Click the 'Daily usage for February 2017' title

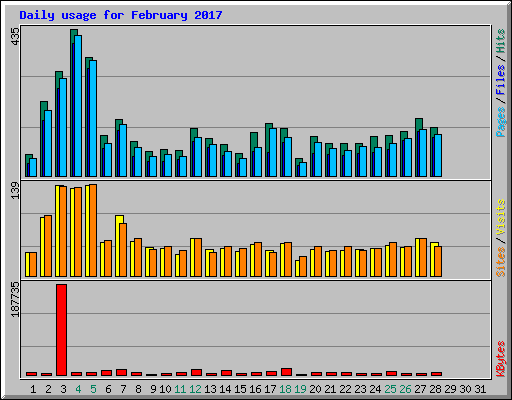tap(121, 15)
